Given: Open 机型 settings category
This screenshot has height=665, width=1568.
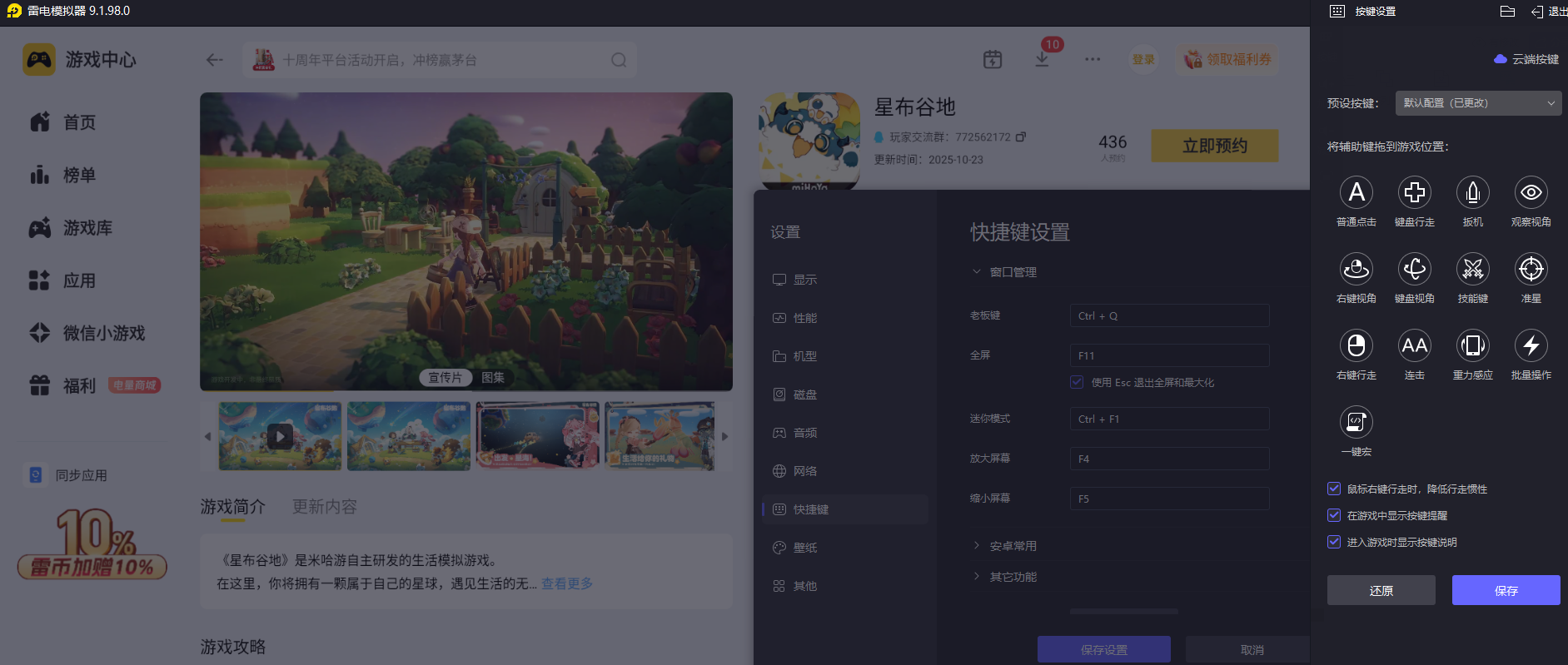Looking at the screenshot, I should pyautogui.click(x=845, y=356).
